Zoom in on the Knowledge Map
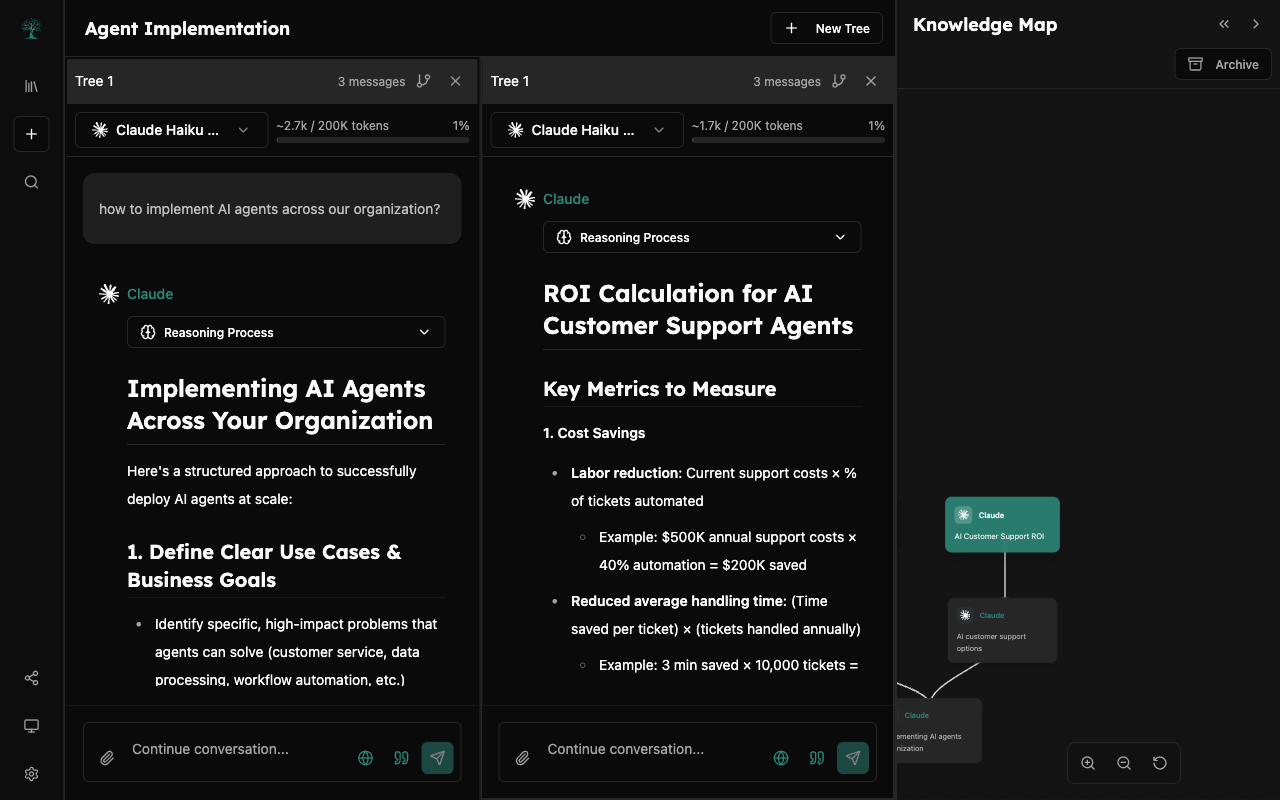Image resolution: width=1280 pixels, height=800 pixels. tap(1088, 763)
